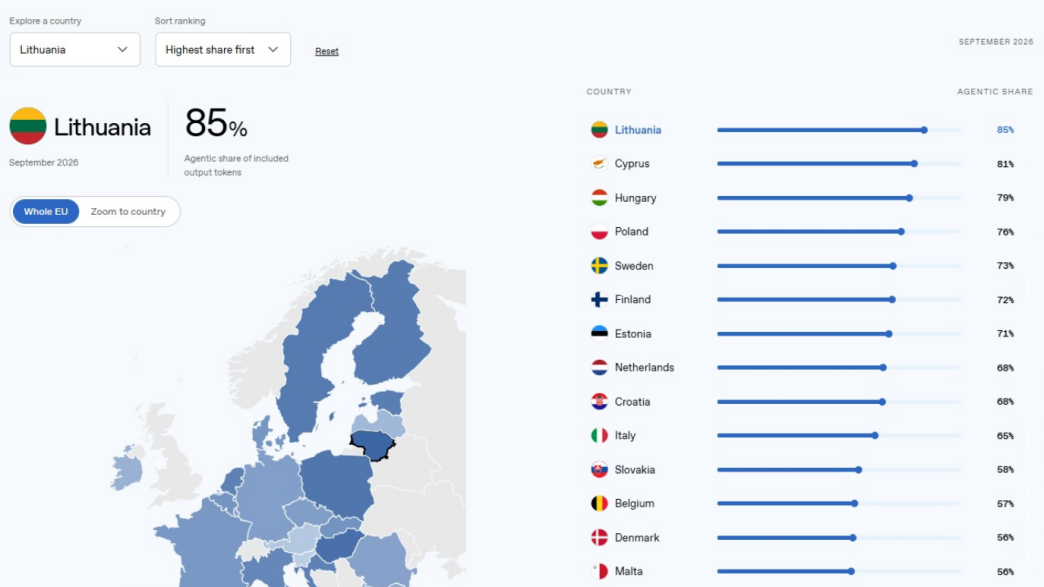The height and width of the screenshot is (587, 1044).
Task: Select Belgium in the ranking list
Action: (634, 503)
